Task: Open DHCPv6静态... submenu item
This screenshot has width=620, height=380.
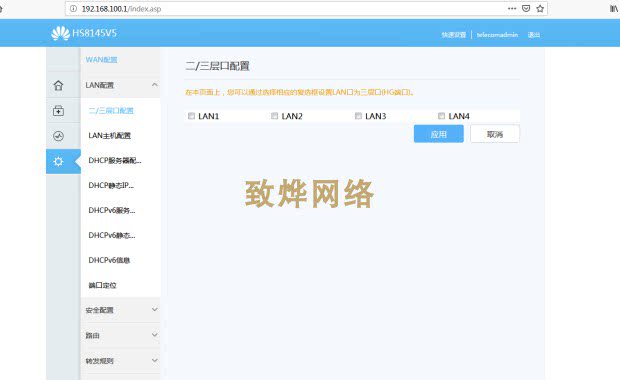Action: [112, 235]
